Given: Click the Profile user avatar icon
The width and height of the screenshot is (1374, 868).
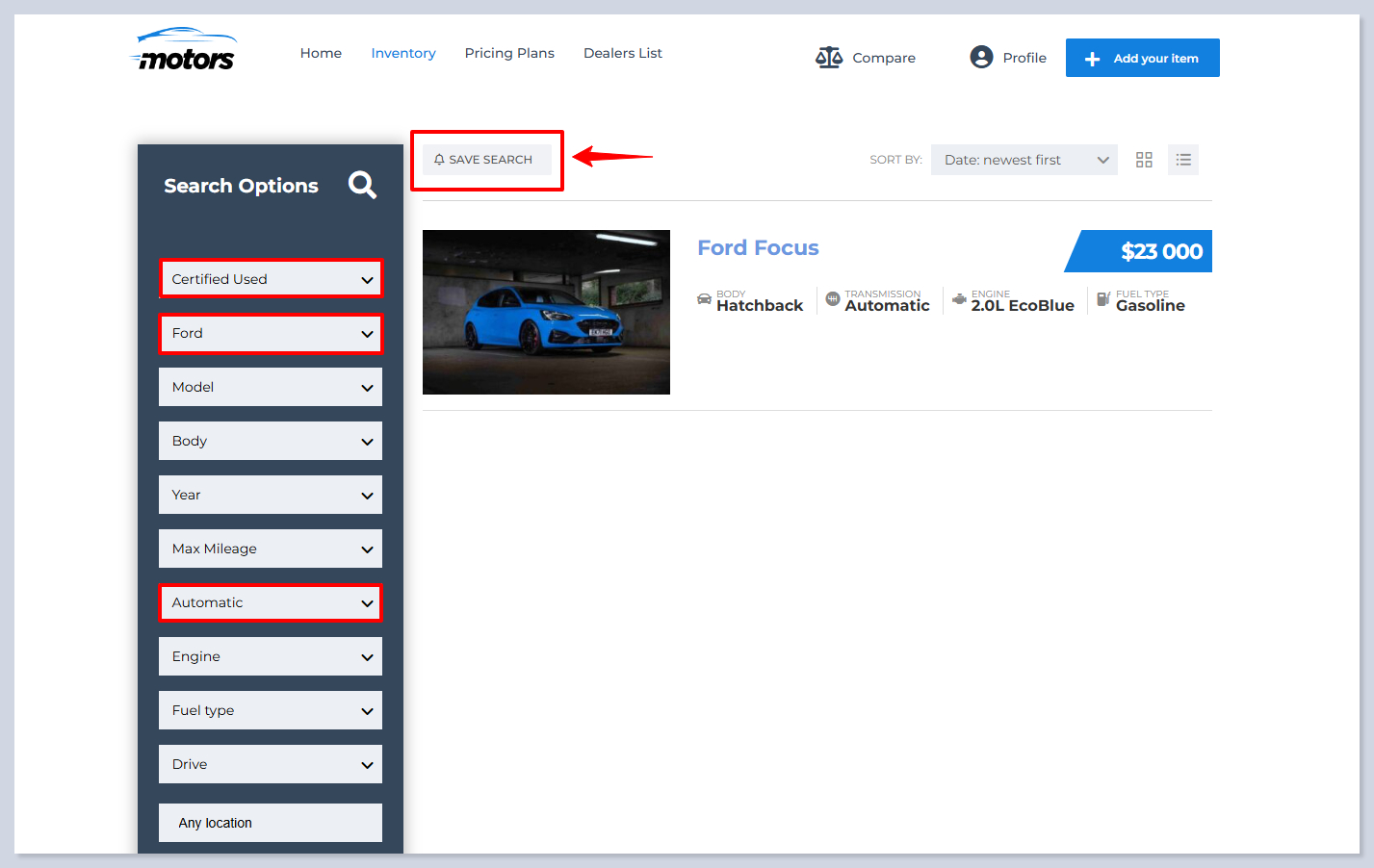Looking at the screenshot, I should tap(981, 58).
